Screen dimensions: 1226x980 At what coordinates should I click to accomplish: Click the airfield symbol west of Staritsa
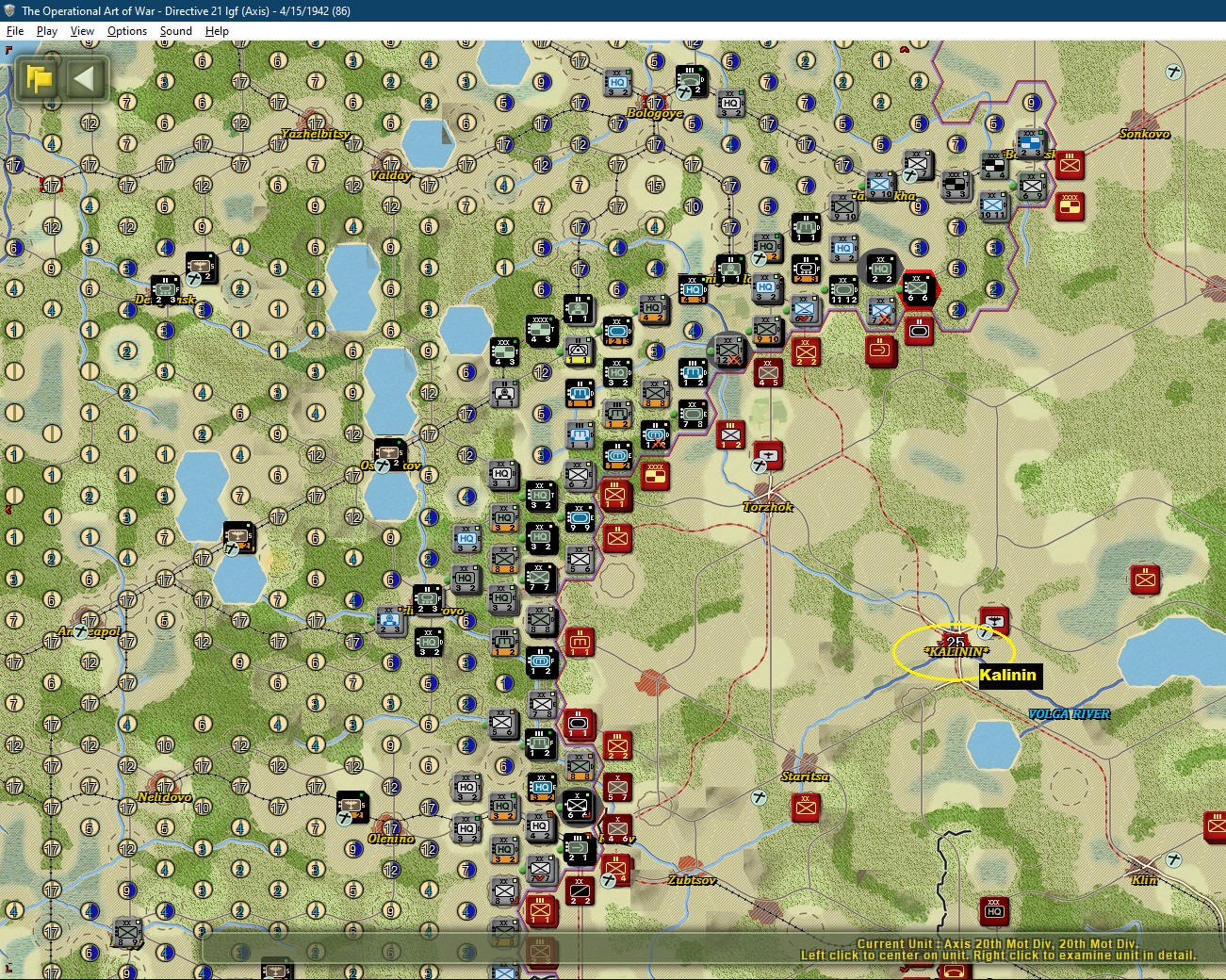coord(759,798)
